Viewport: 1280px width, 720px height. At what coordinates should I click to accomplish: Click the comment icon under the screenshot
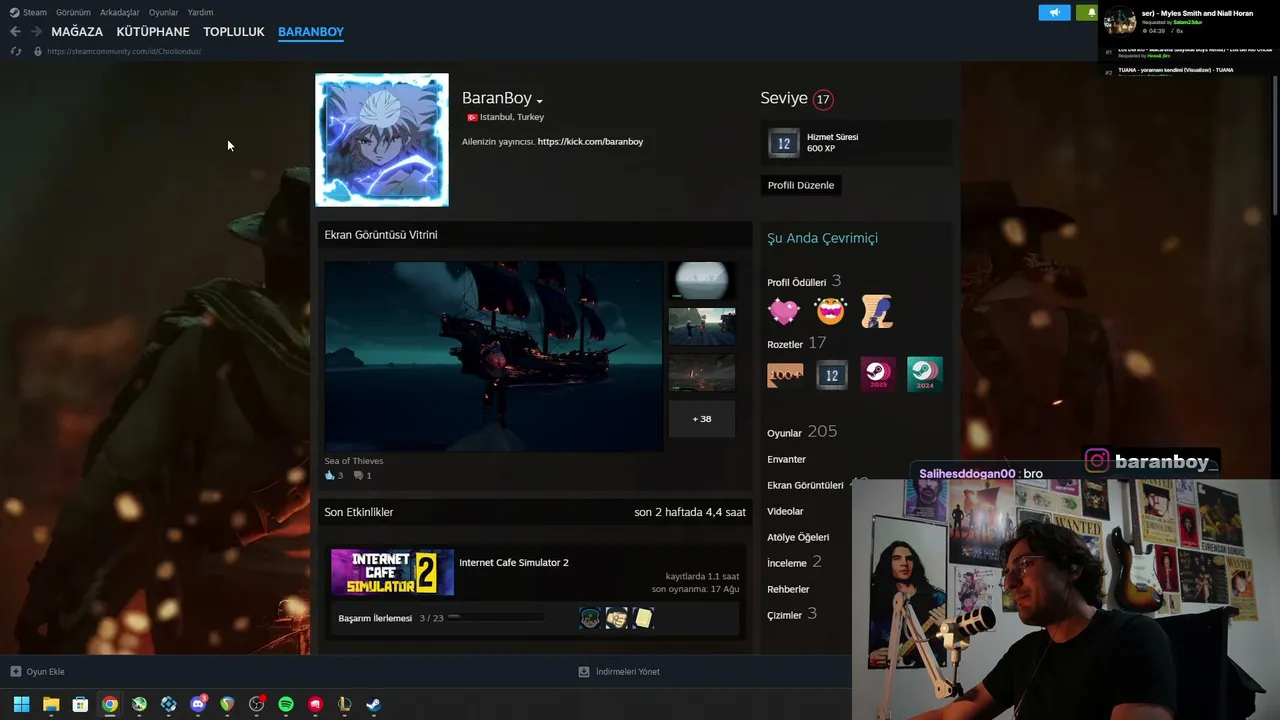tap(358, 476)
